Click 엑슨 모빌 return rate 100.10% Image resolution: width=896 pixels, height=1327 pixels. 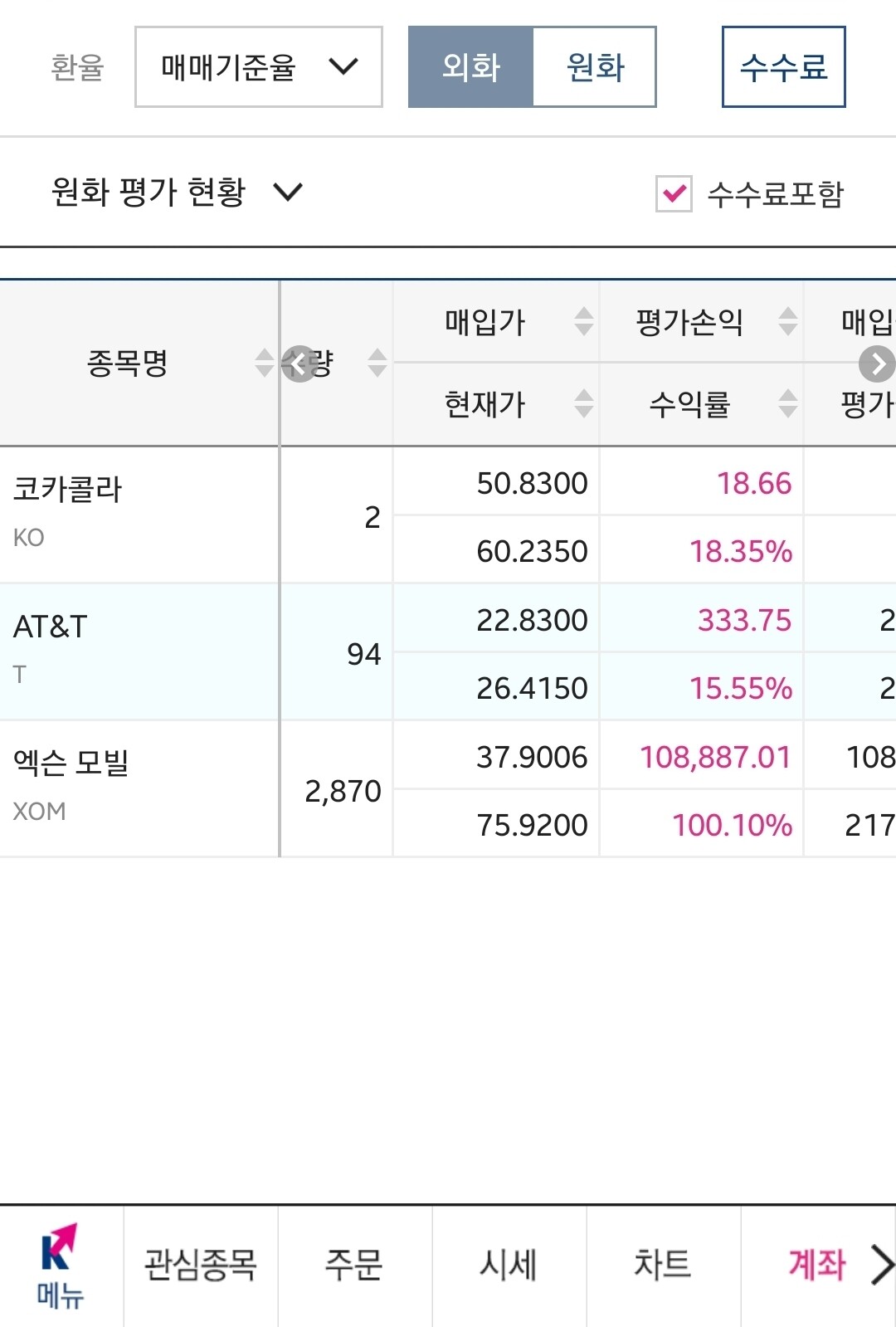point(732,825)
